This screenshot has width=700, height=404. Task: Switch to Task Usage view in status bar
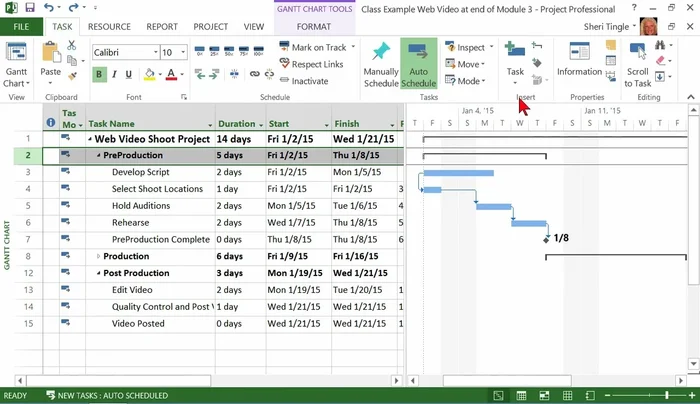click(521, 396)
